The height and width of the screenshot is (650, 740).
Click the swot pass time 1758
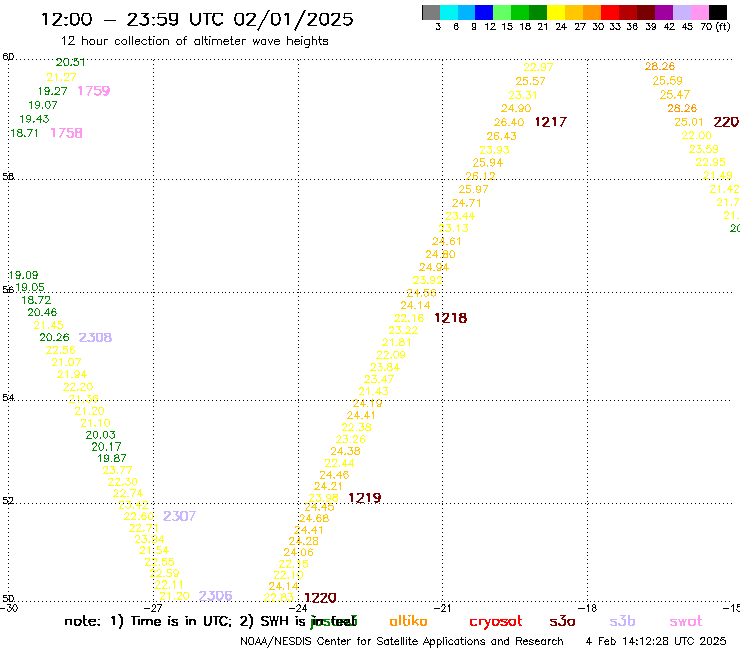66,133
